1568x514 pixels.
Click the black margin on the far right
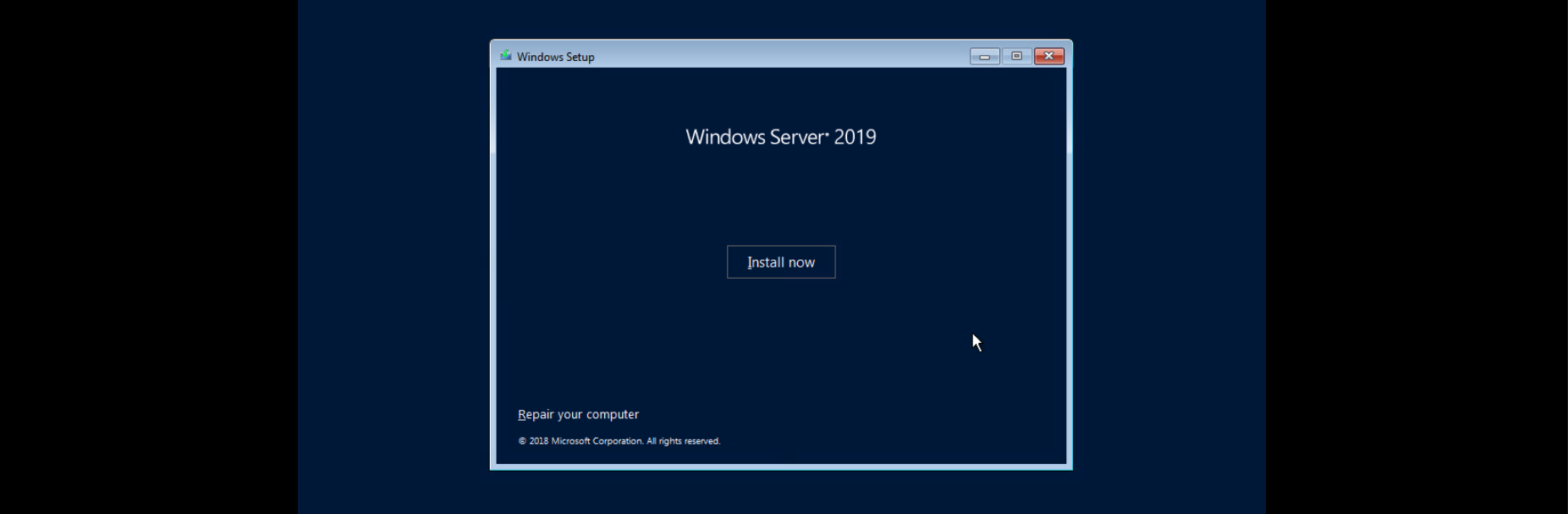tap(1417, 254)
